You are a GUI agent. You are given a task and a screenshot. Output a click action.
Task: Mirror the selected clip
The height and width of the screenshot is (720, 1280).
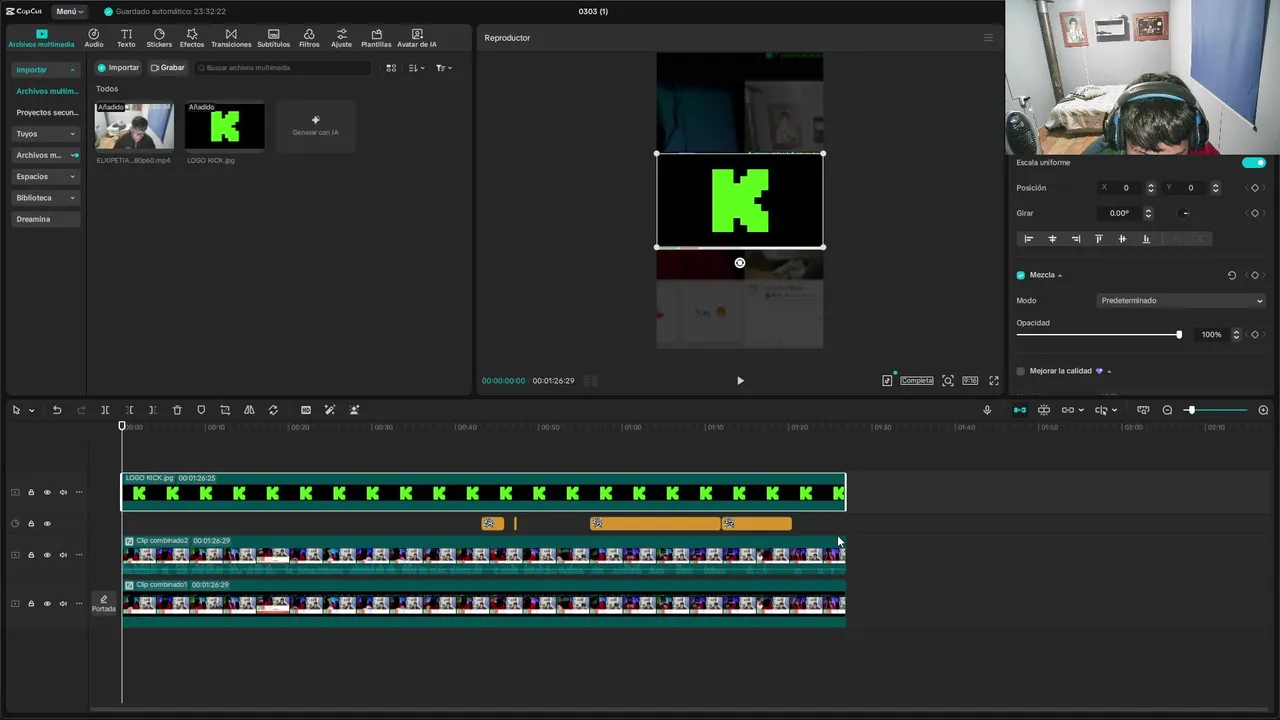[x=249, y=410]
